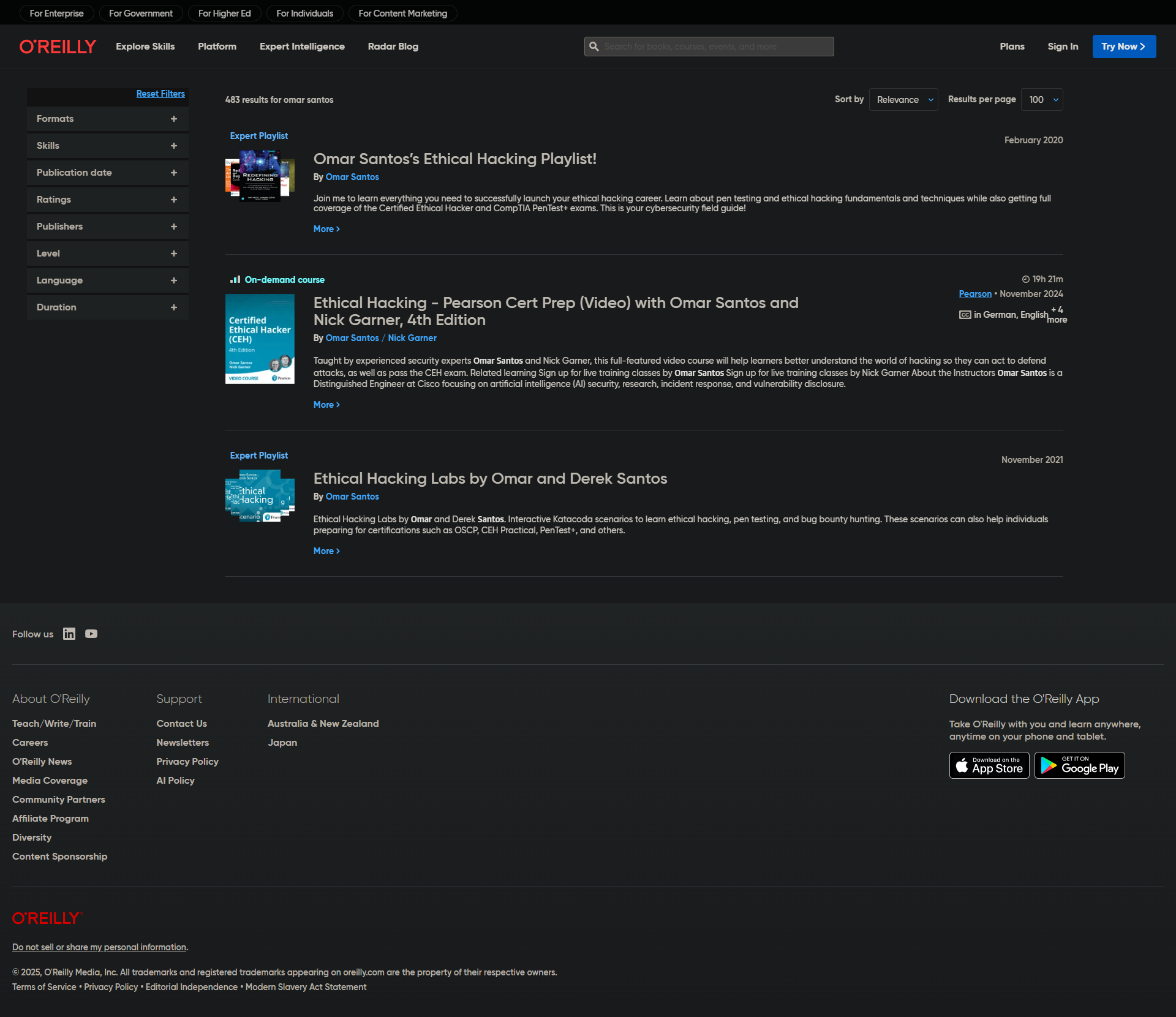Click the Sign In link
Screen dimensions: 1176x1017
(1063, 47)
